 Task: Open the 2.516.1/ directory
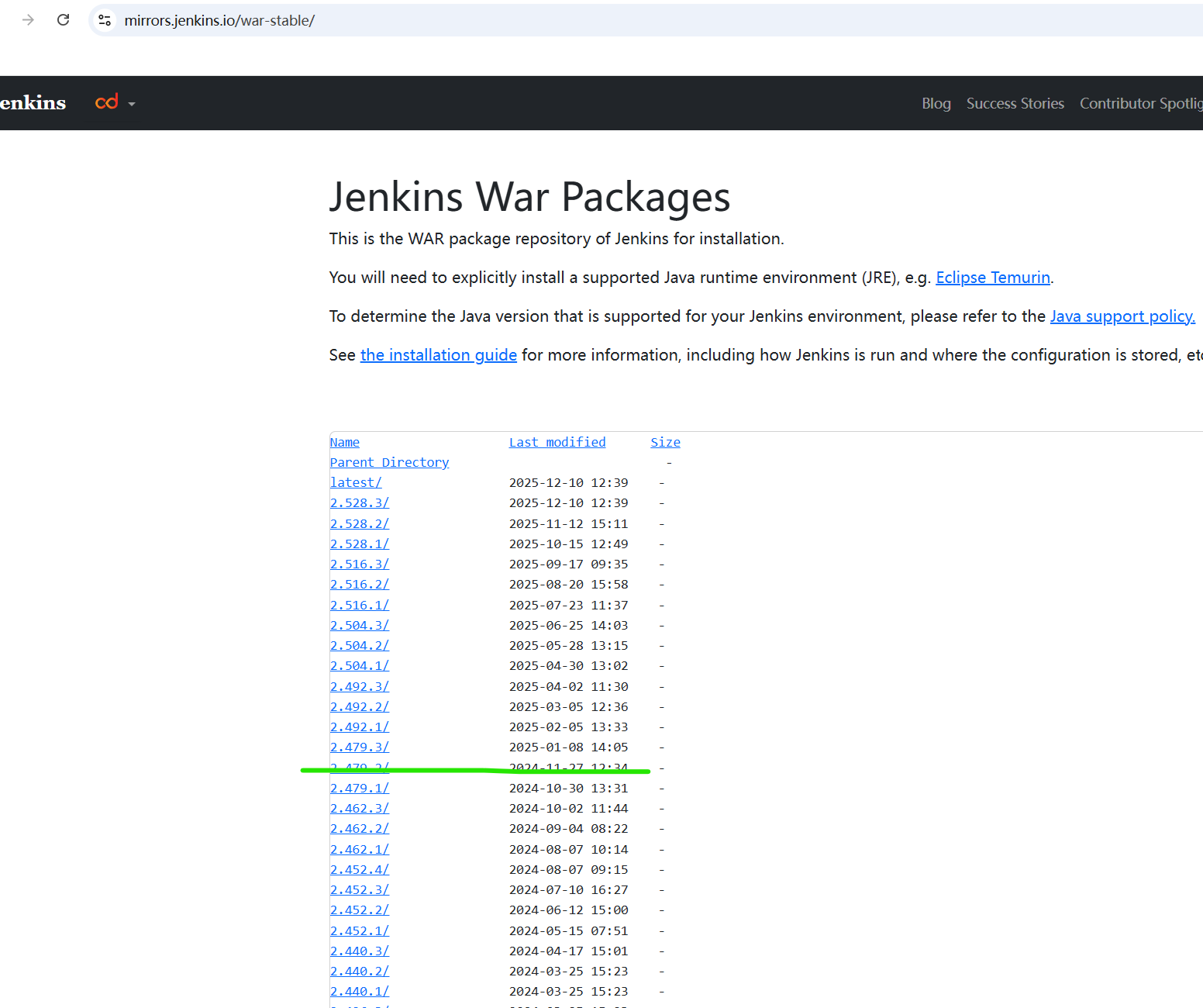[x=360, y=605]
